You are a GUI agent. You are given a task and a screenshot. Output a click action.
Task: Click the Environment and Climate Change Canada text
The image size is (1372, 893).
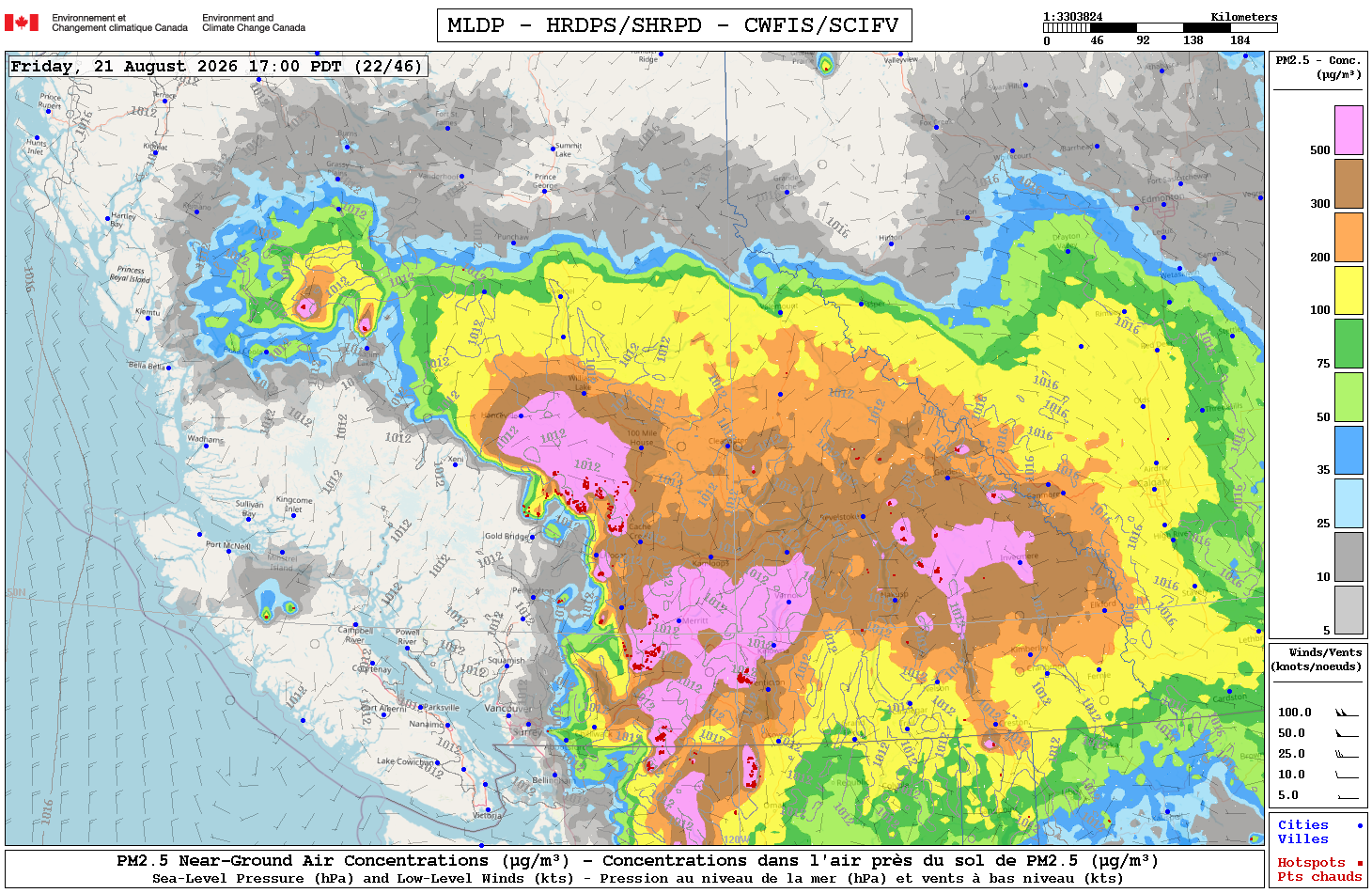click(254, 23)
